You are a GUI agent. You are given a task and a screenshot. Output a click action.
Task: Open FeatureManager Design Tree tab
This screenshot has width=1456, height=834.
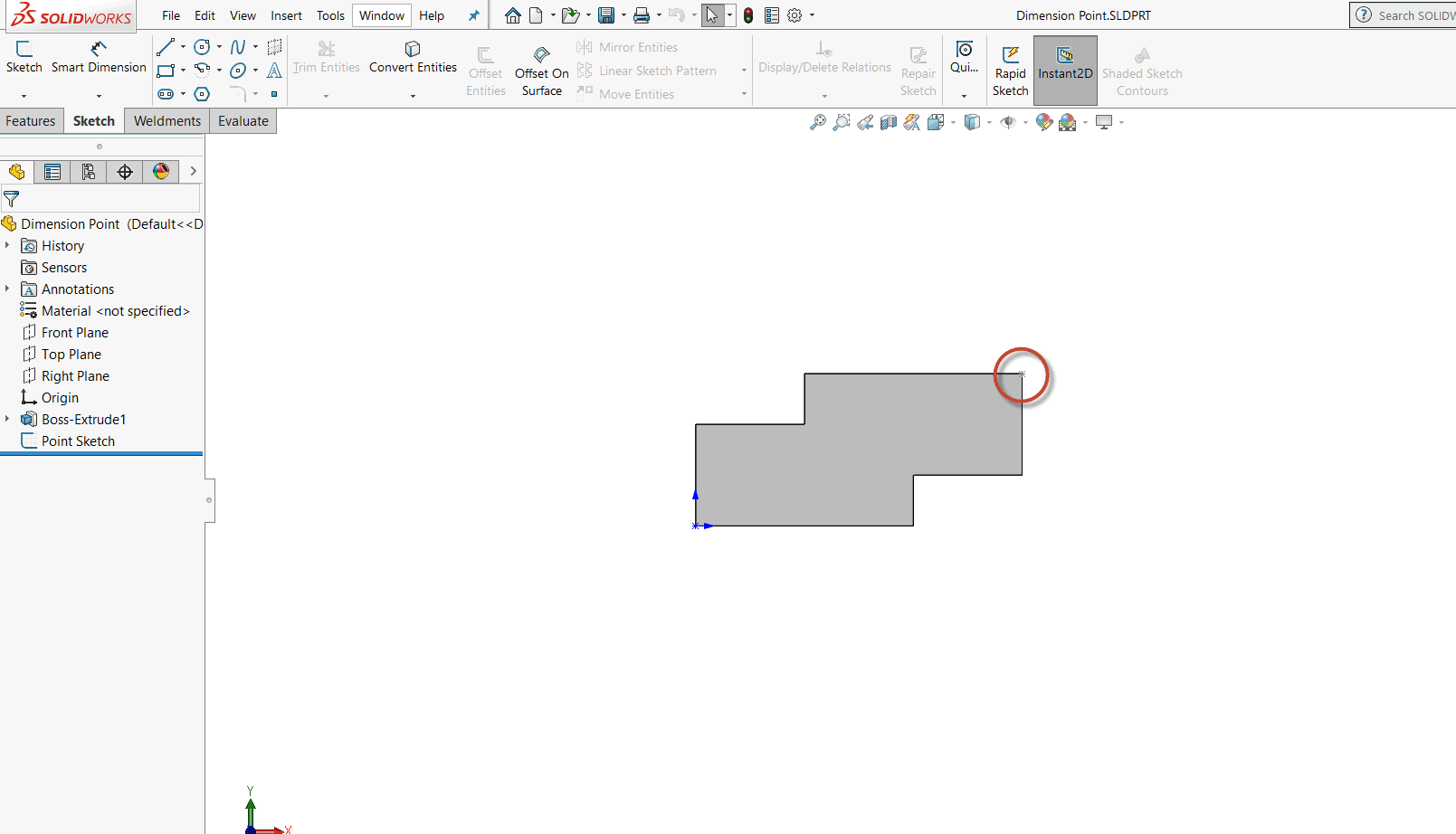16,172
